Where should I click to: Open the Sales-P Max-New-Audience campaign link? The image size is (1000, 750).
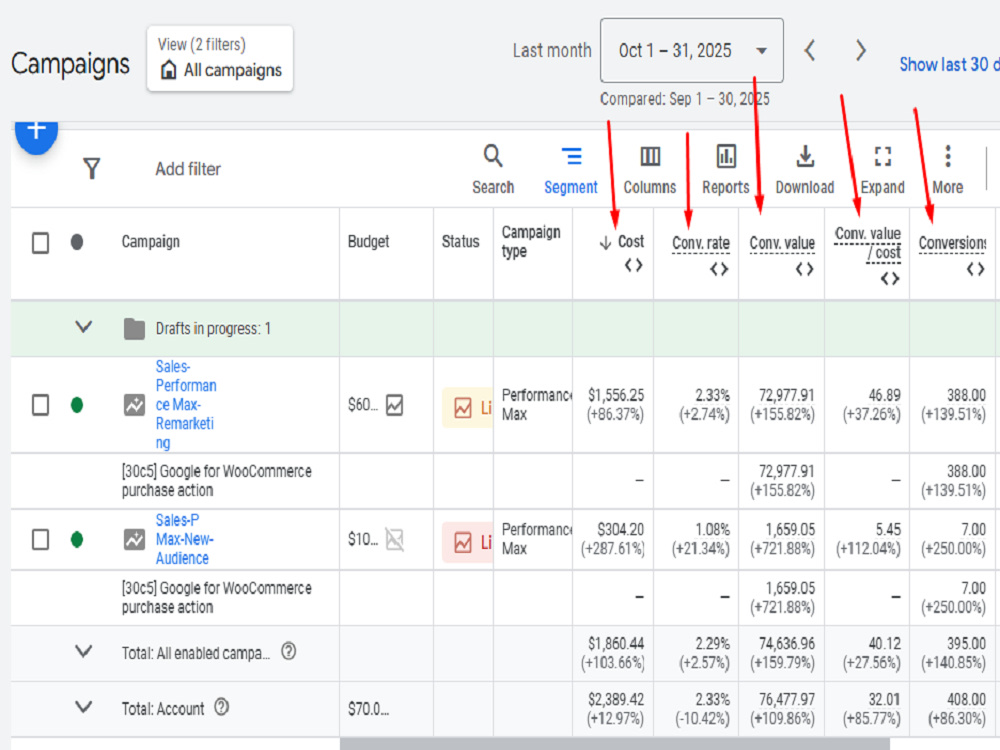[x=184, y=540]
